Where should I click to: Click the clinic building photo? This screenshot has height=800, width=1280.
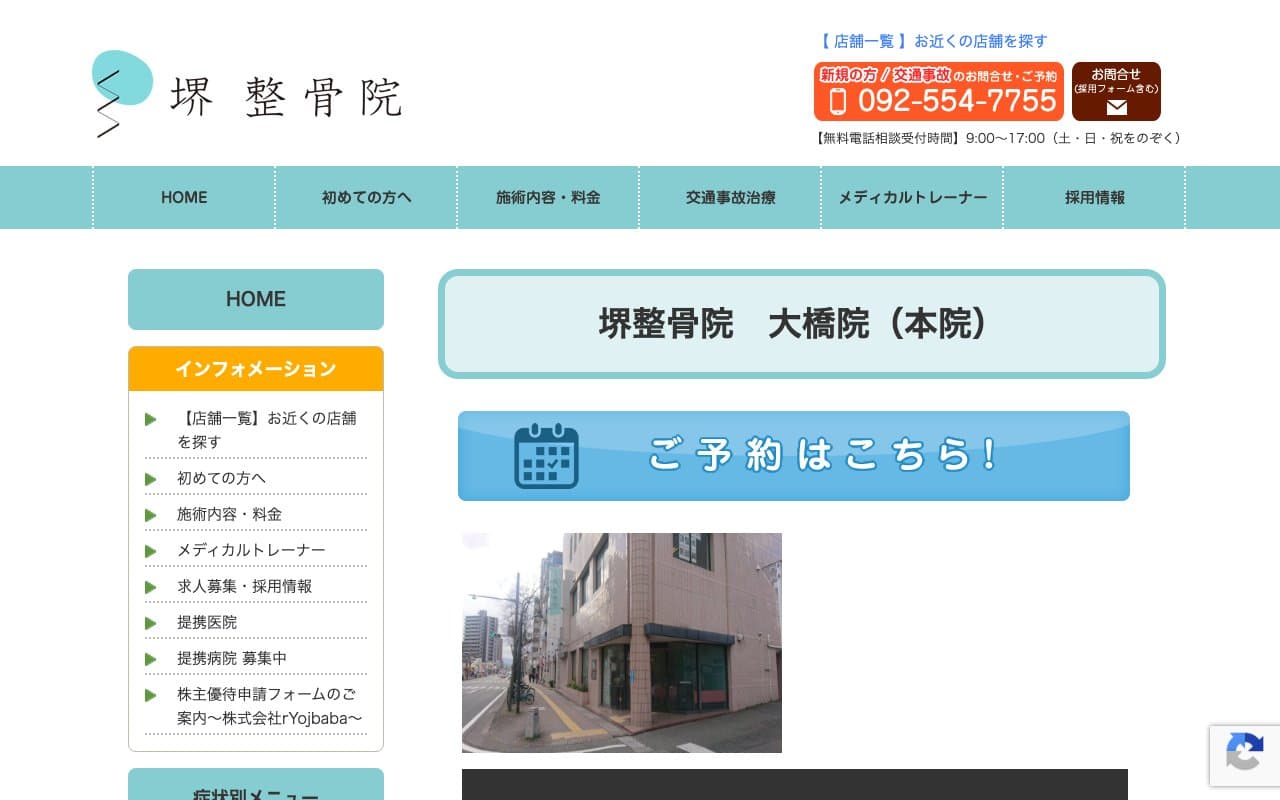tap(621, 642)
